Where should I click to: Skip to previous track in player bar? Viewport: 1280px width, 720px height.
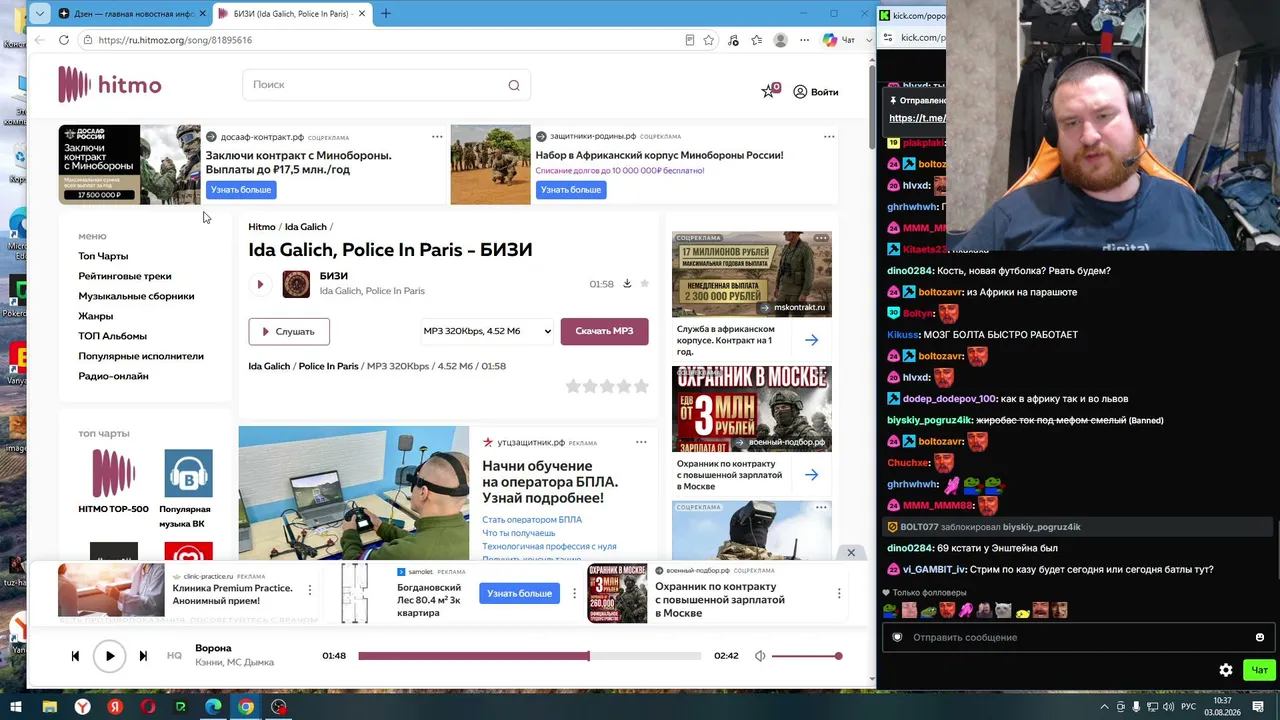[75, 656]
